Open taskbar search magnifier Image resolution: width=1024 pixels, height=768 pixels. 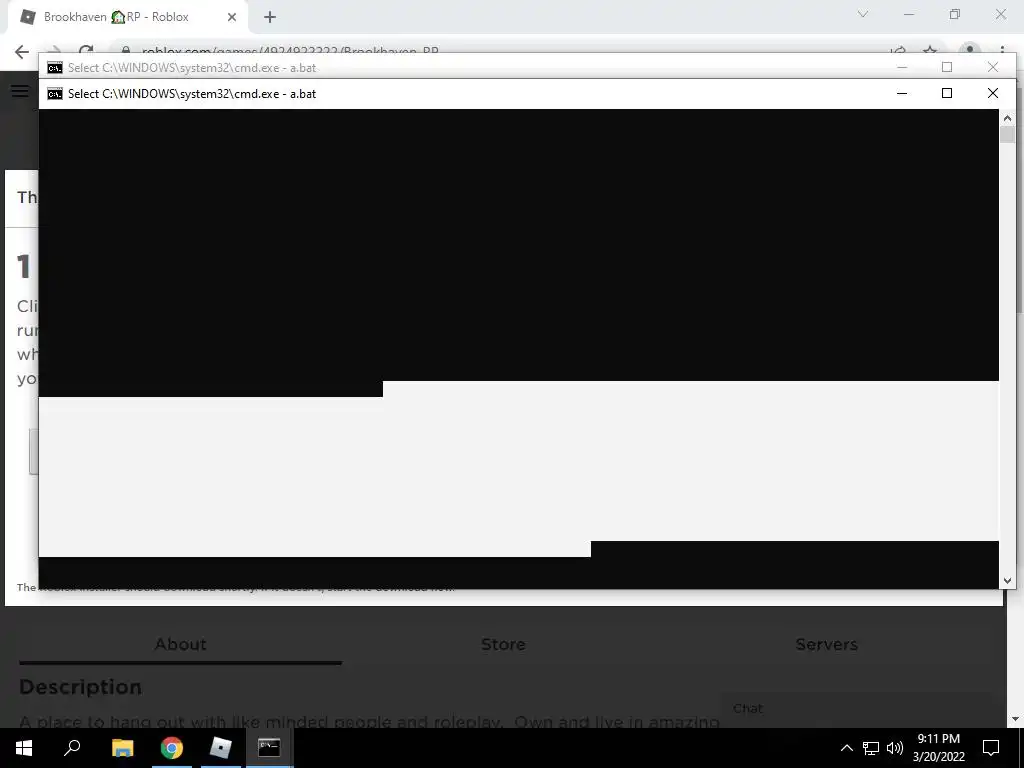coord(72,748)
